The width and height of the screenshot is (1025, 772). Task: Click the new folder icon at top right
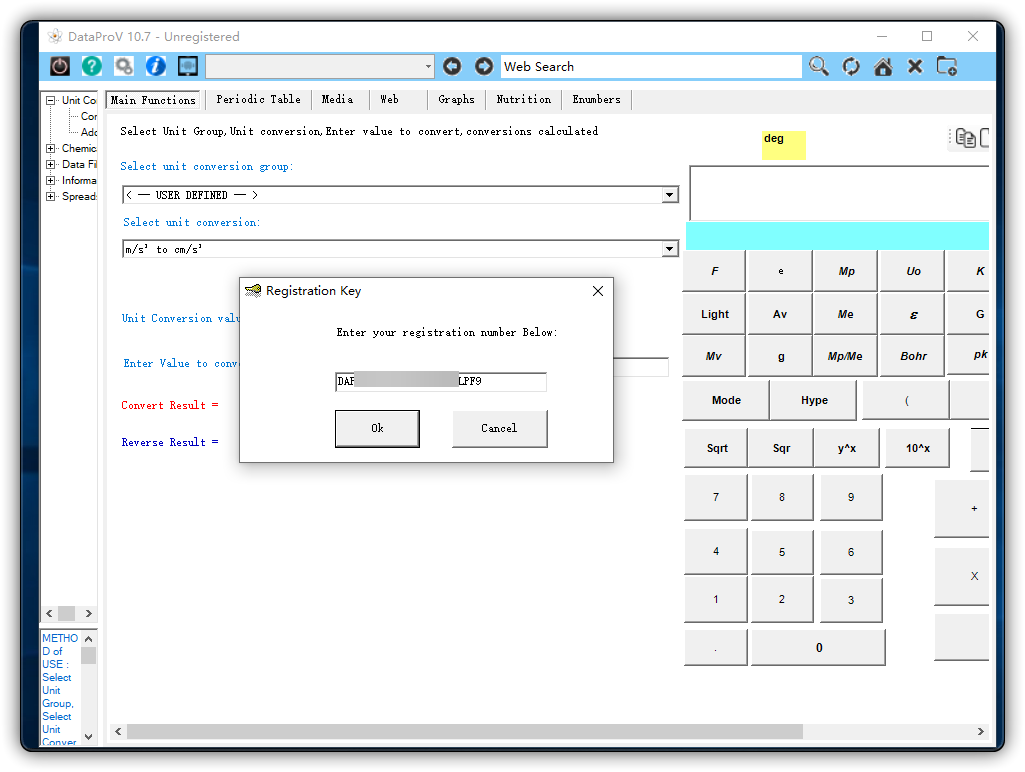point(946,66)
